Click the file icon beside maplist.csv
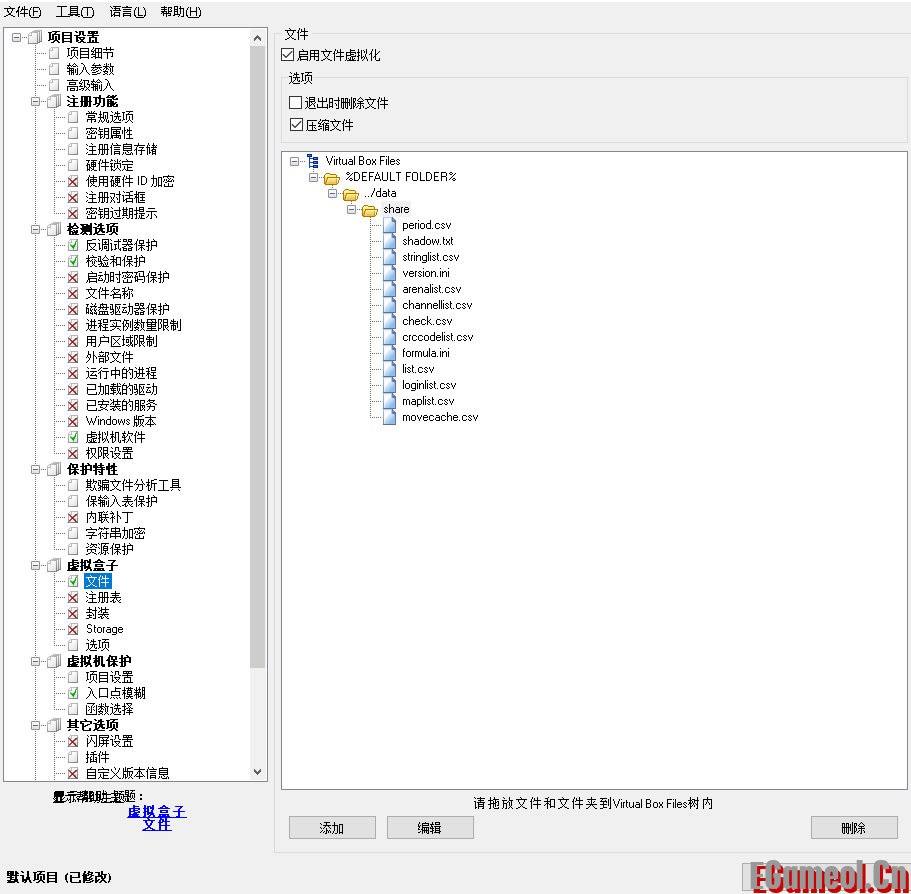The width and height of the screenshot is (911, 894). tap(388, 400)
